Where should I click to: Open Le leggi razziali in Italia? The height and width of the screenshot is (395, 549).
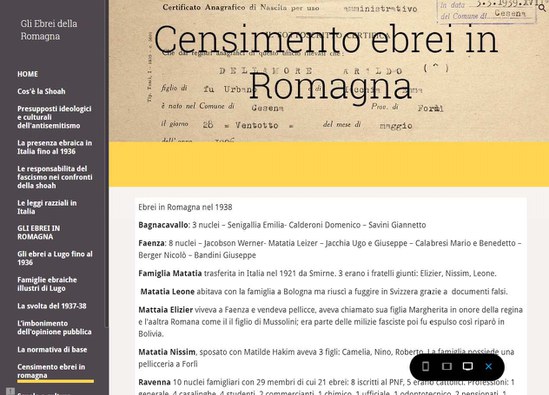(x=47, y=207)
